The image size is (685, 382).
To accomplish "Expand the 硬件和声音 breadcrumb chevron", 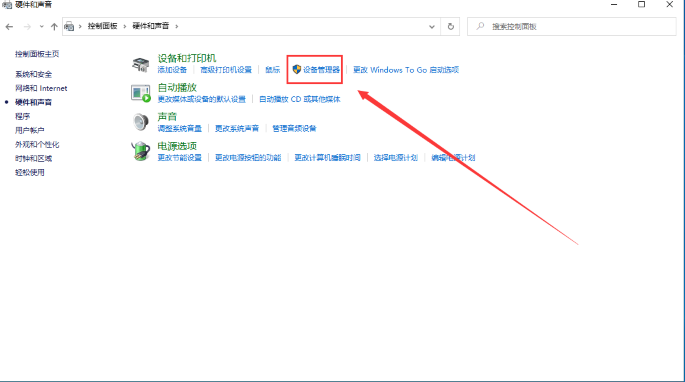I will (176, 26).
